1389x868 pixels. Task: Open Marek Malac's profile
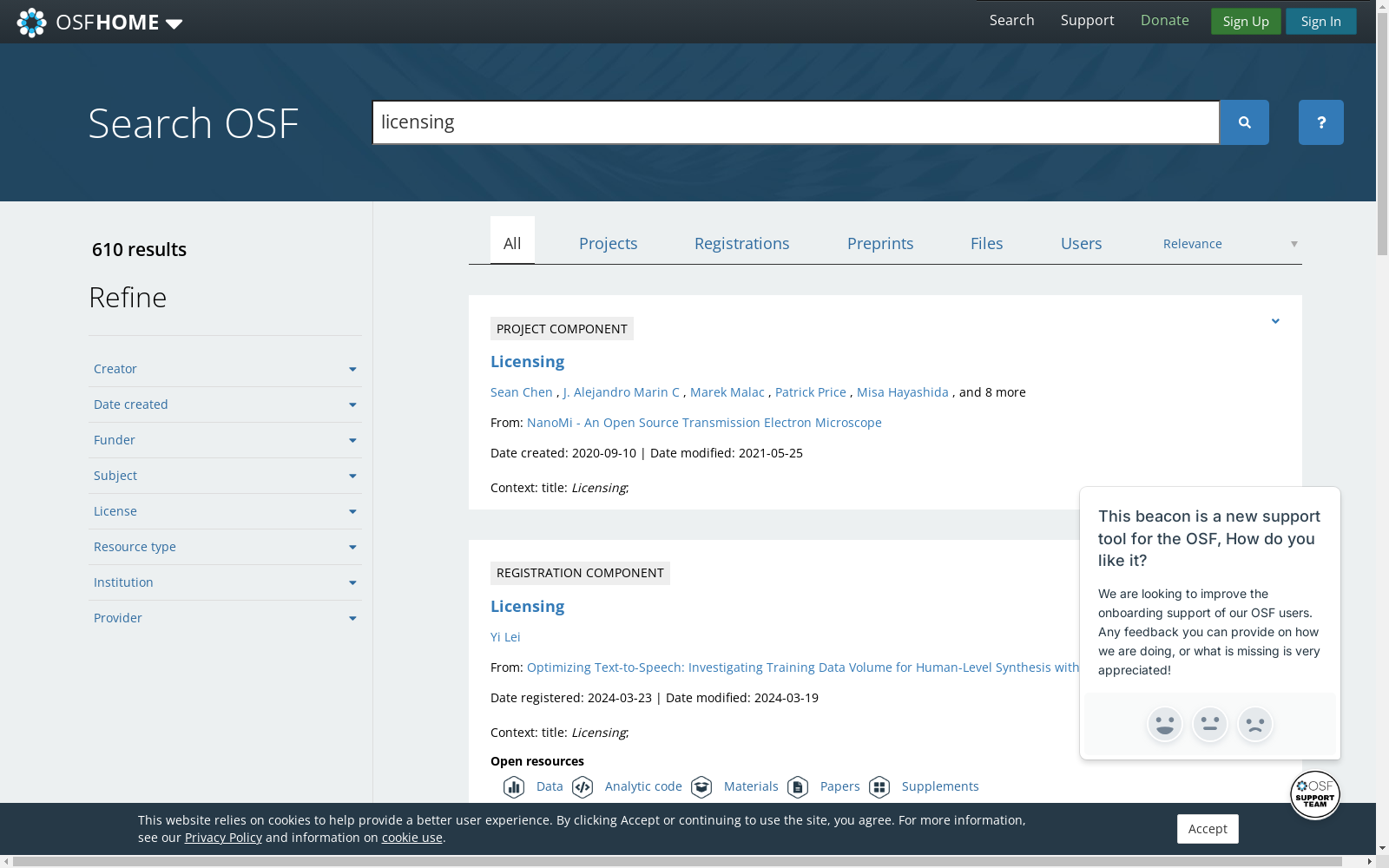click(x=727, y=392)
